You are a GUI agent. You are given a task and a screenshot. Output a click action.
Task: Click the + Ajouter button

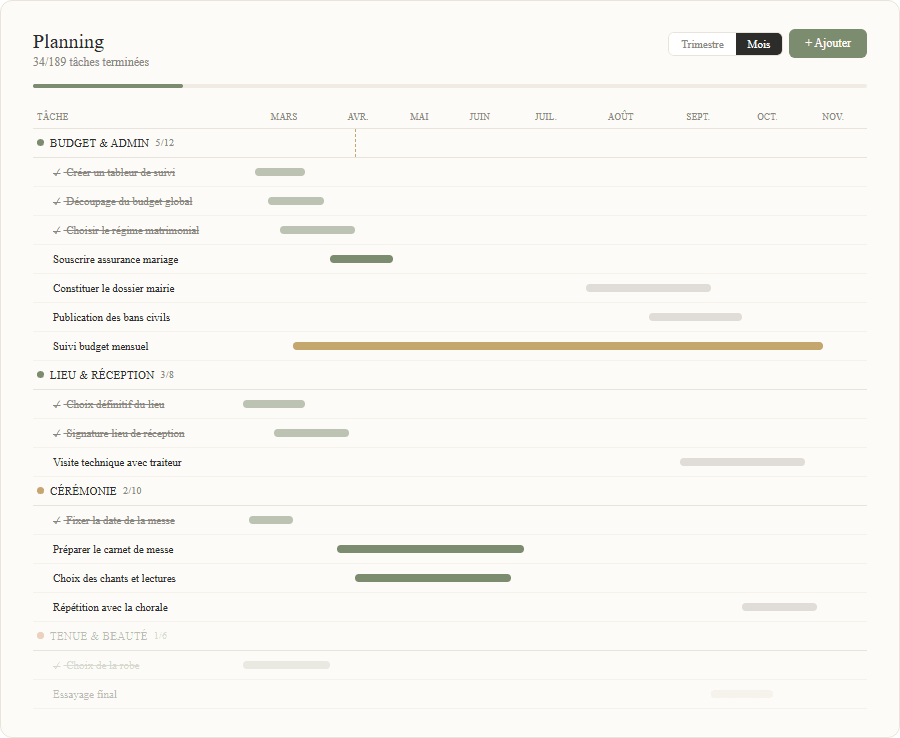827,44
